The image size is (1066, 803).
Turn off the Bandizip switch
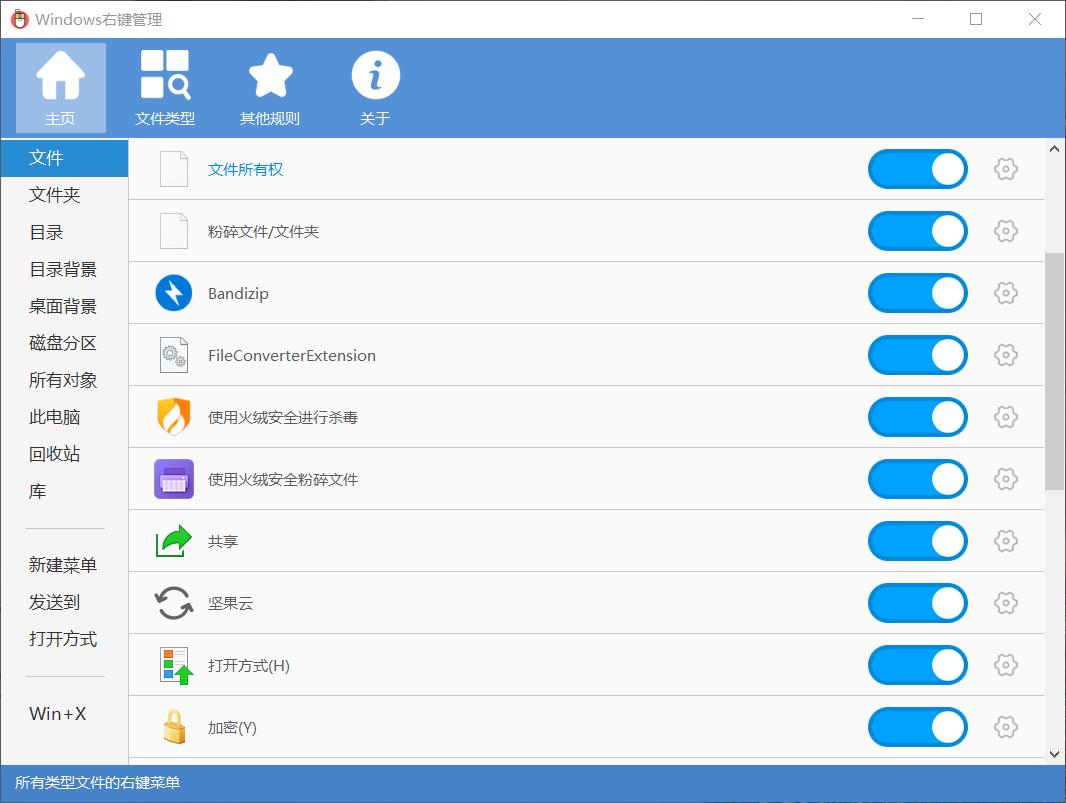918,293
